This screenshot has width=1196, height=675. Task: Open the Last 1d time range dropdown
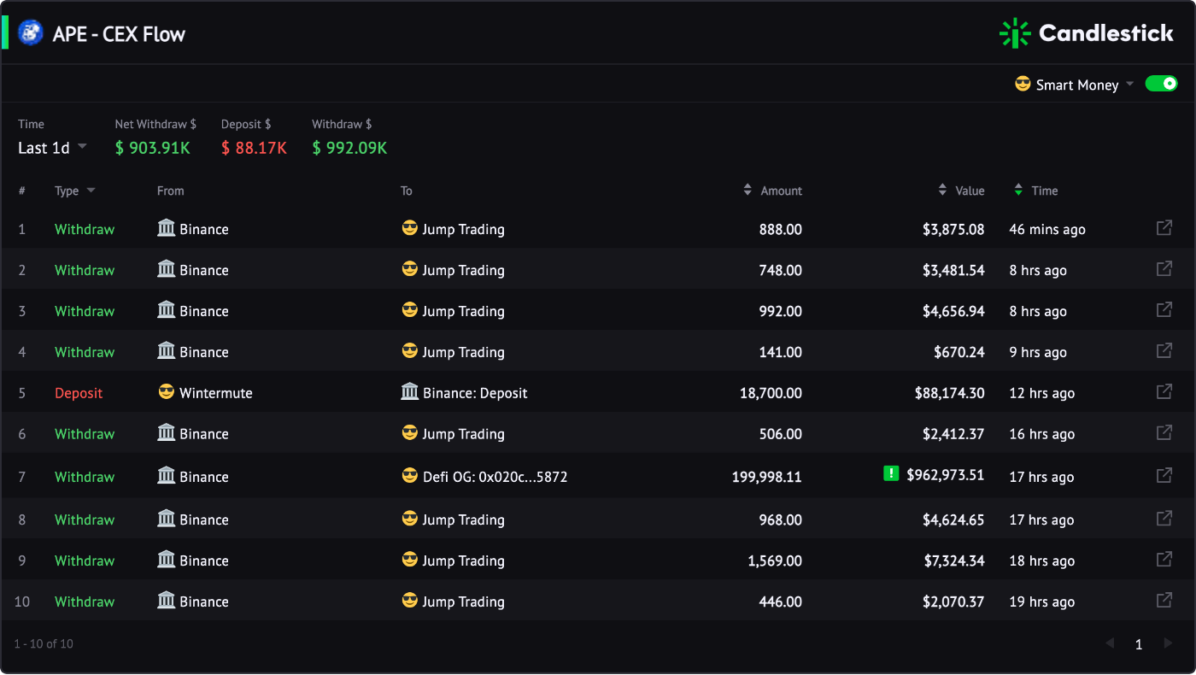point(52,147)
